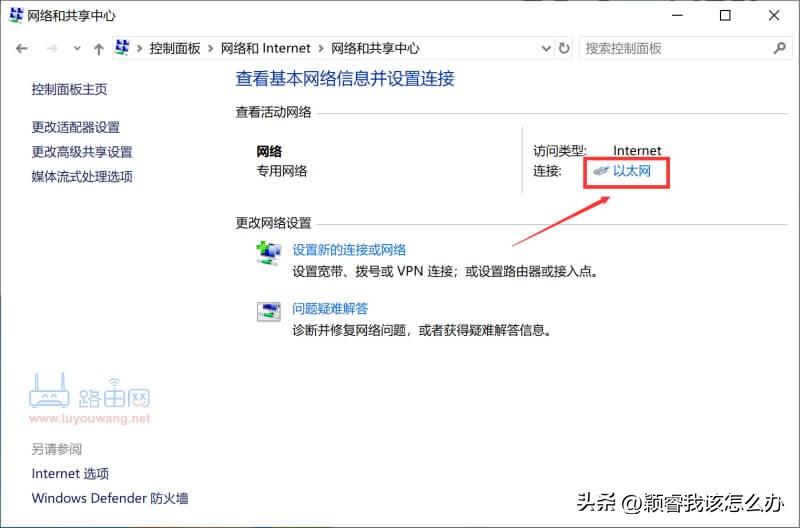Go up one level with up arrow

[98, 48]
